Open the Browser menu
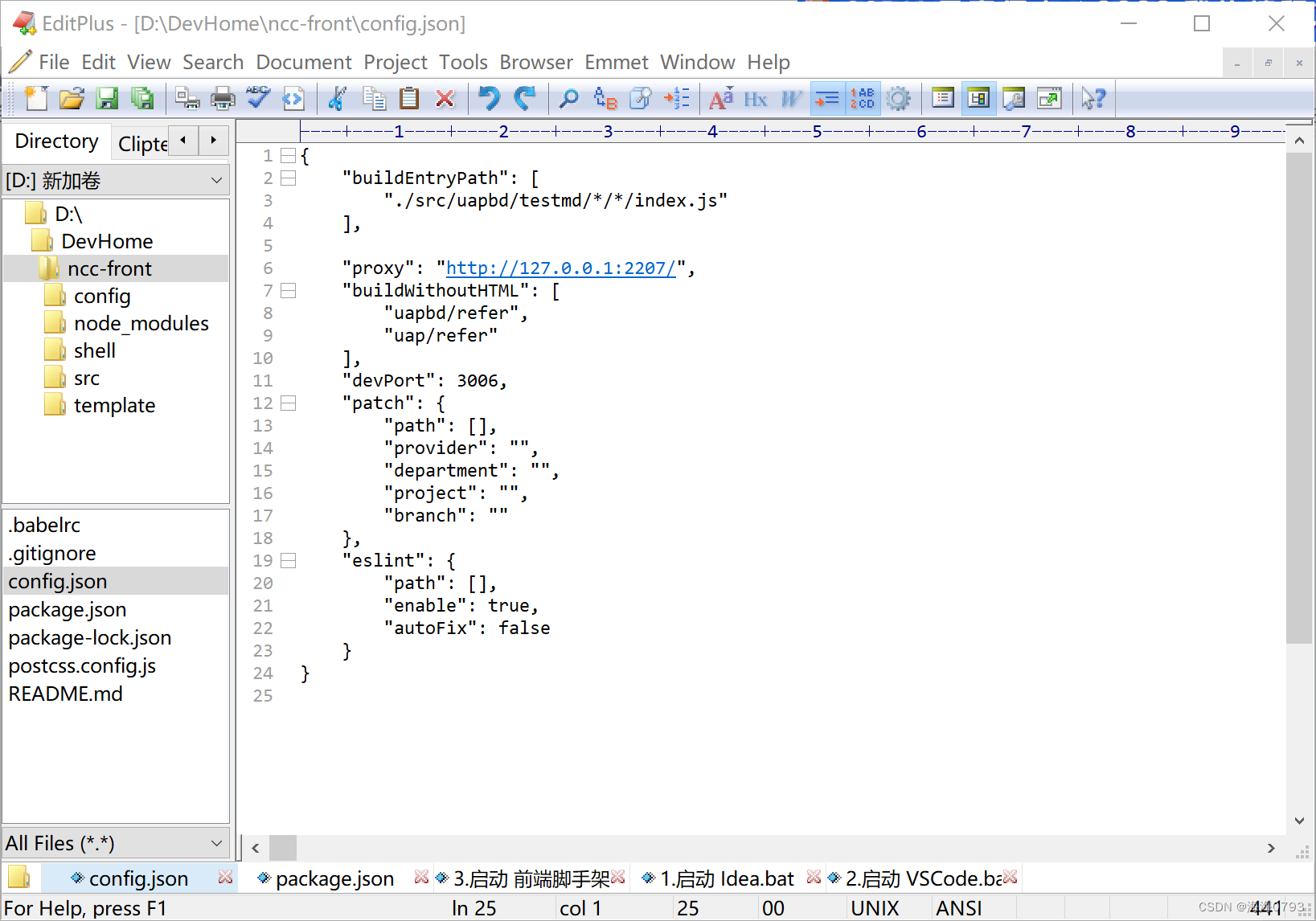The width and height of the screenshot is (1316, 921). 535,62
